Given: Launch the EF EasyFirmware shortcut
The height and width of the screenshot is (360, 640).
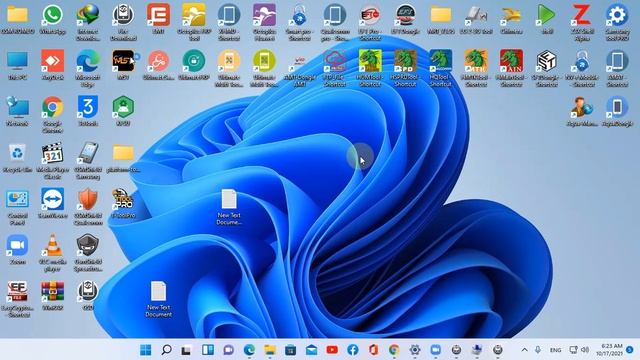Looking at the screenshot, I should pos(17,292).
